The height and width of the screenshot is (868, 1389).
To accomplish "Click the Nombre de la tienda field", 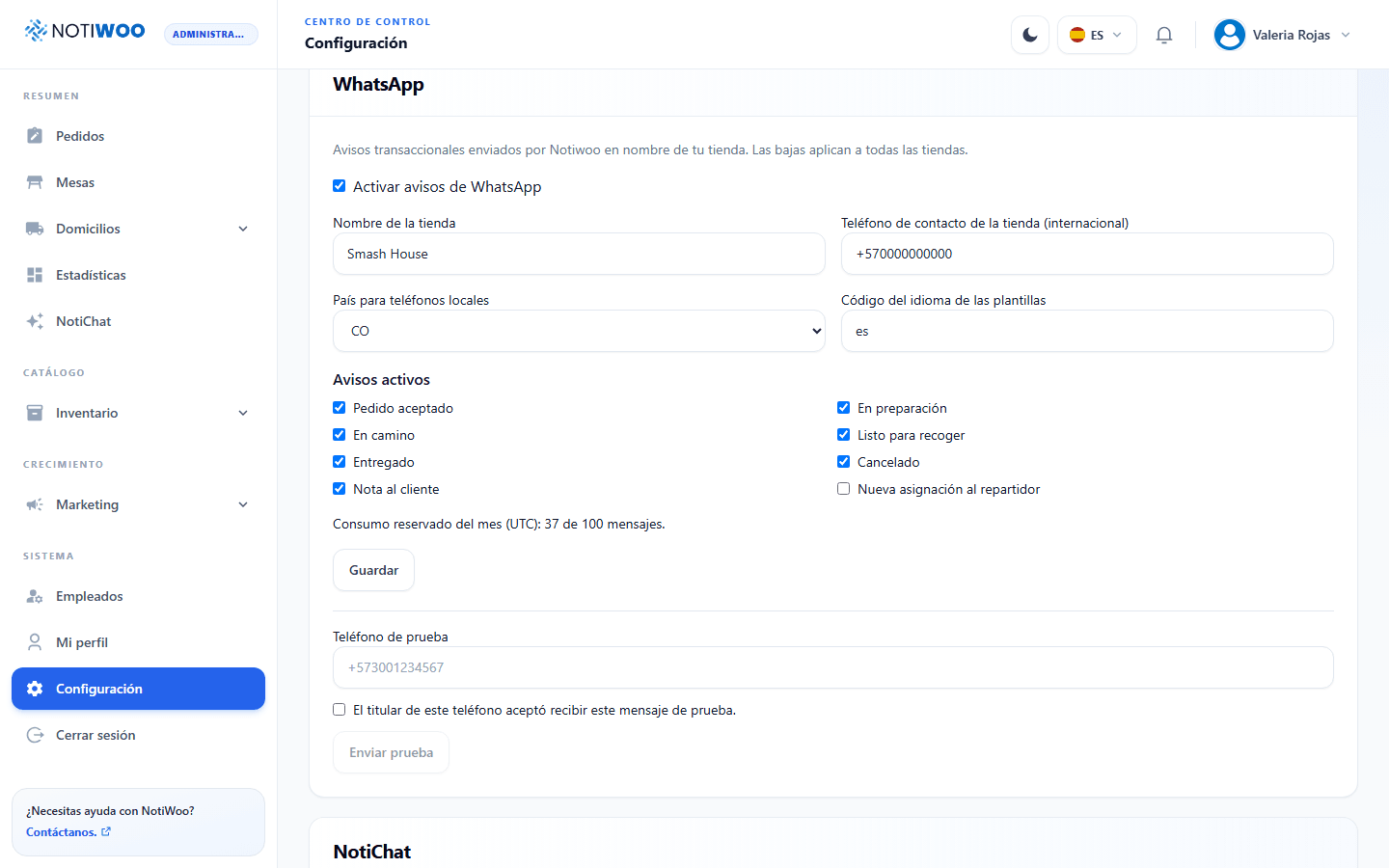I will pos(579,254).
